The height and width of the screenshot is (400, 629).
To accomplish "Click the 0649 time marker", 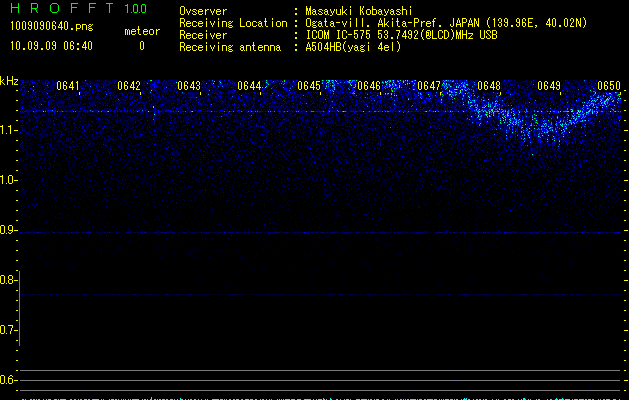I will (x=549, y=86).
